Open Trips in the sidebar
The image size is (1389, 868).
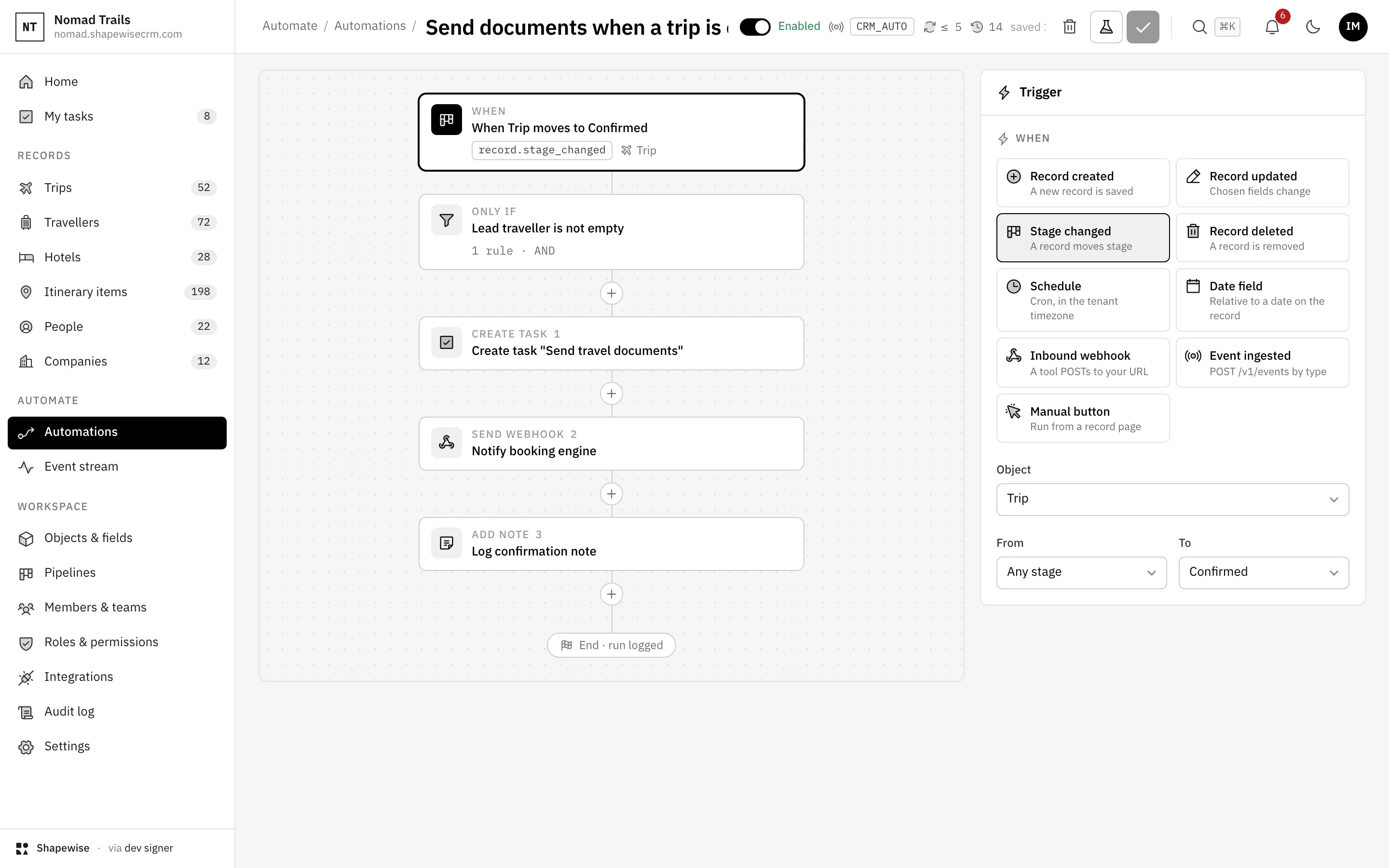click(x=117, y=188)
